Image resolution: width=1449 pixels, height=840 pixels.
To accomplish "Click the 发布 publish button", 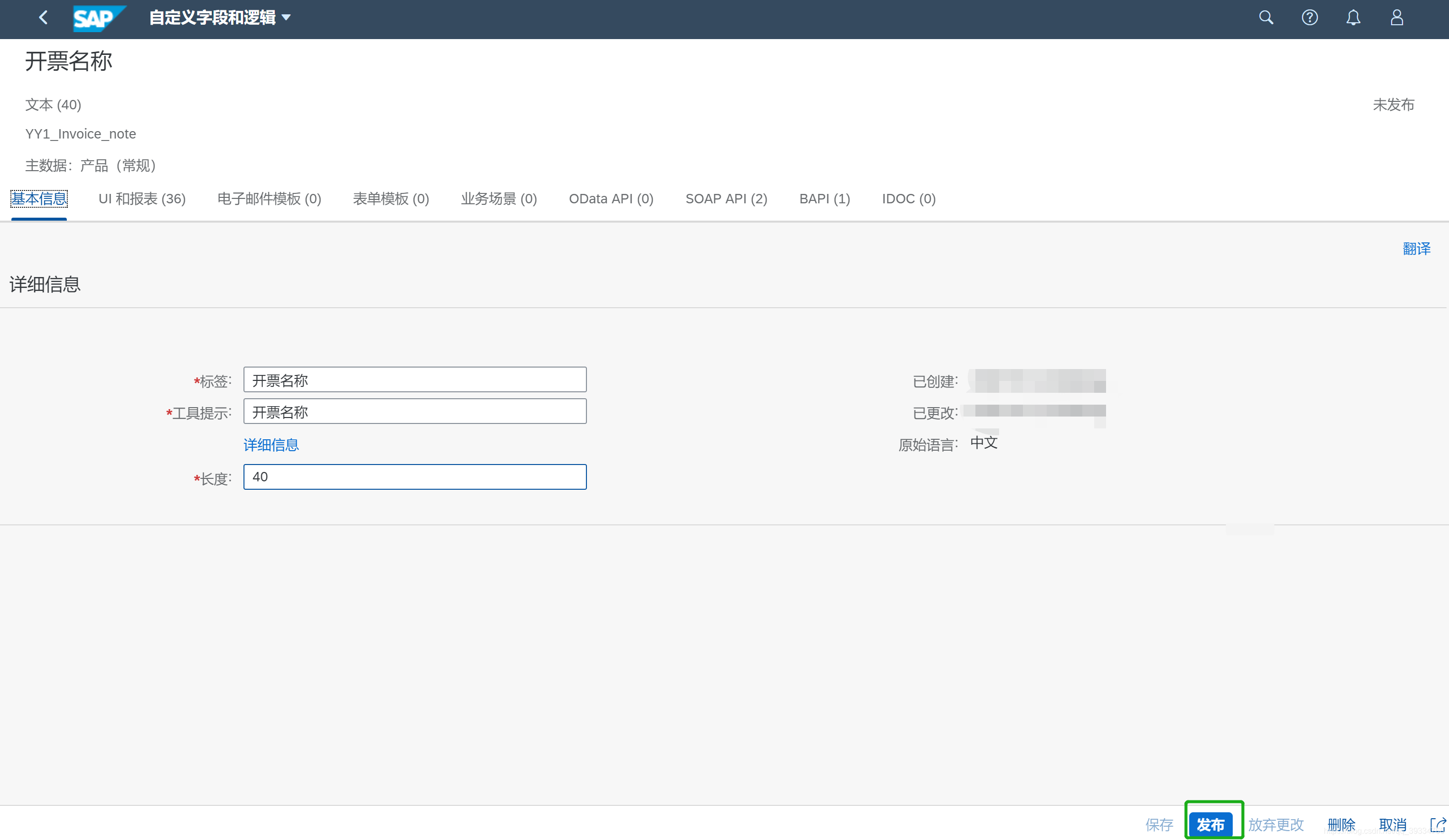I will click(x=1210, y=825).
